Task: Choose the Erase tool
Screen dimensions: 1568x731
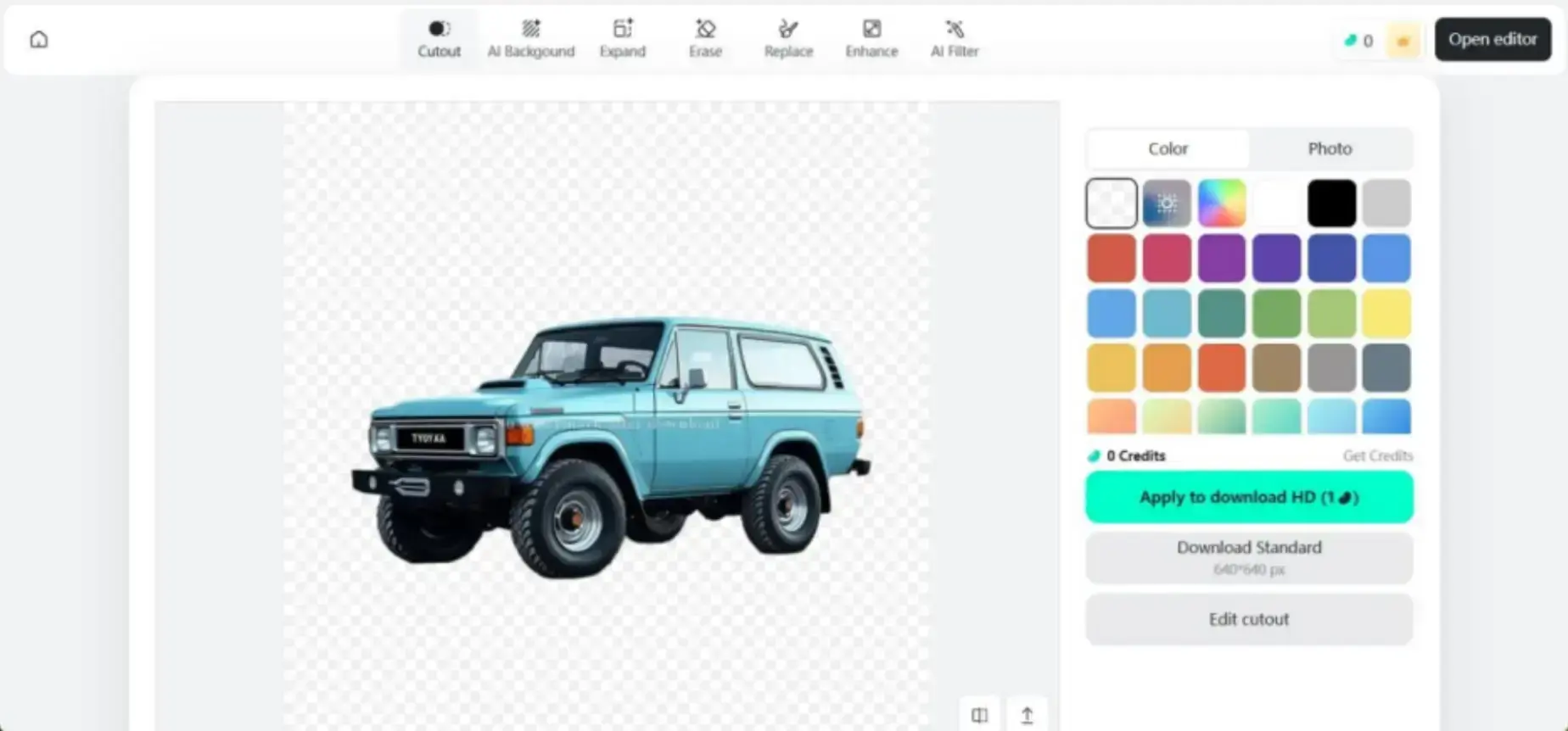Action: point(705,39)
